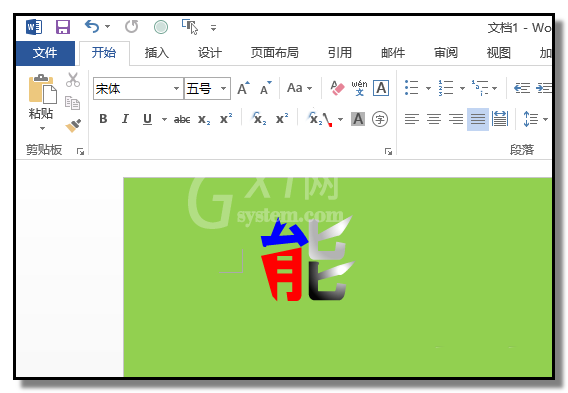The height and width of the screenshot is (393, 568).
Task: Toggle underline formatting
Action: pyautogui.click(x=147, y=119)
